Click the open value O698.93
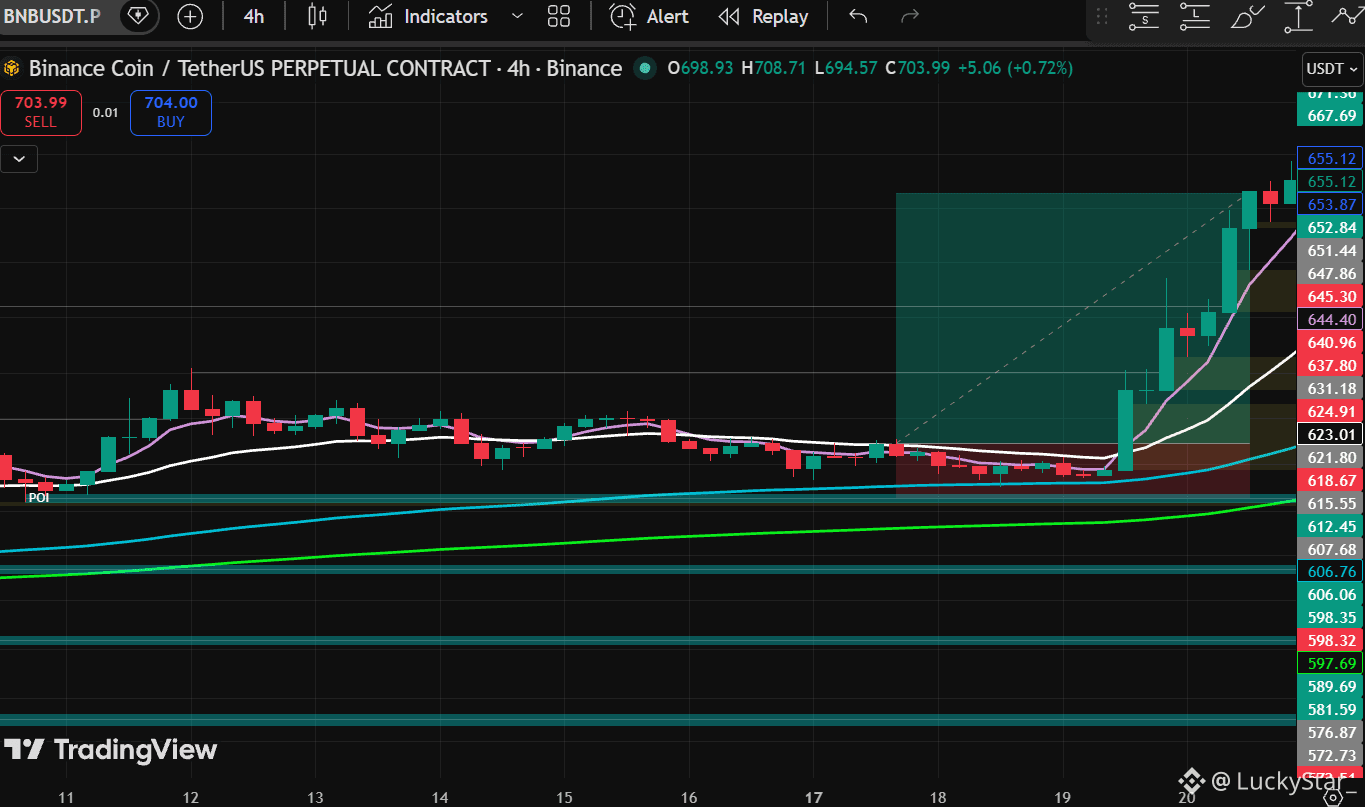Image resolution: width=1365 pixels, height=807 pixels. click(700, 68)
